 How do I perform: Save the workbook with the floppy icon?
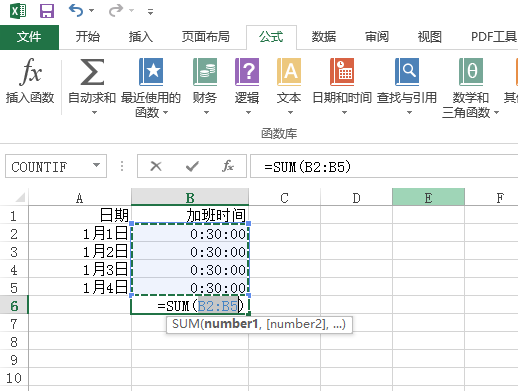pos(47,11)
